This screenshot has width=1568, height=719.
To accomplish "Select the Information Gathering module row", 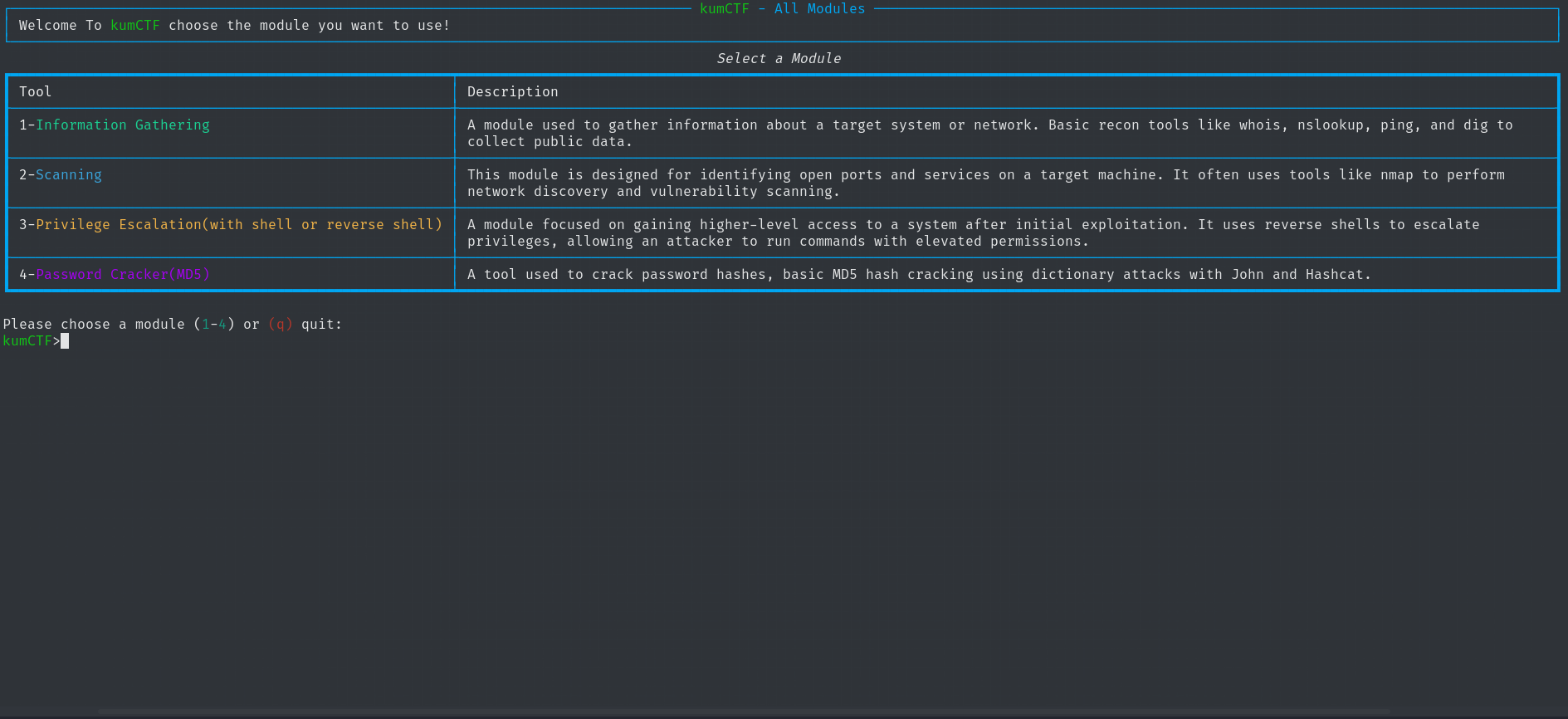I will 122,125.
